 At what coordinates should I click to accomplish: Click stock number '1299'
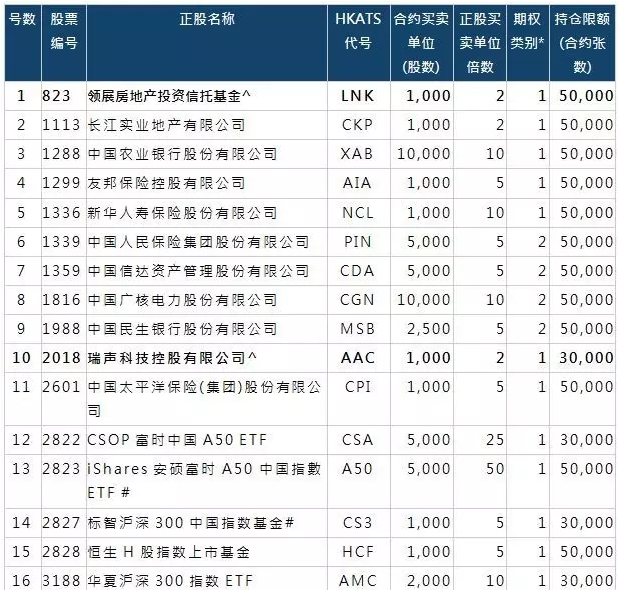pos(61,183)
